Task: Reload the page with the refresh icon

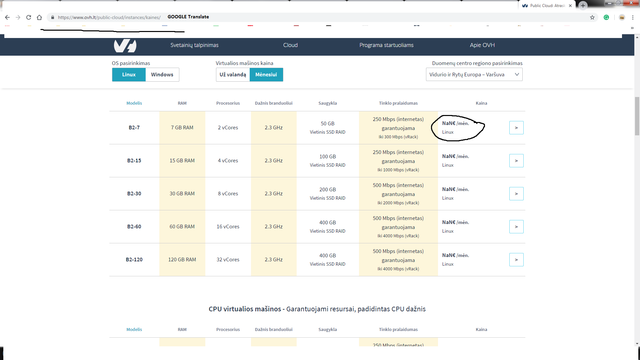Action: (29, 17)
